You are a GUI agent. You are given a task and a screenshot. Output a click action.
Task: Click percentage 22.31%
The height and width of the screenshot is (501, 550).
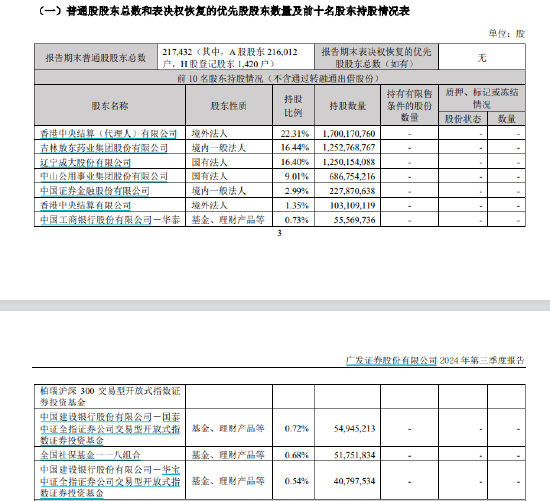click(x=295, y=134)
